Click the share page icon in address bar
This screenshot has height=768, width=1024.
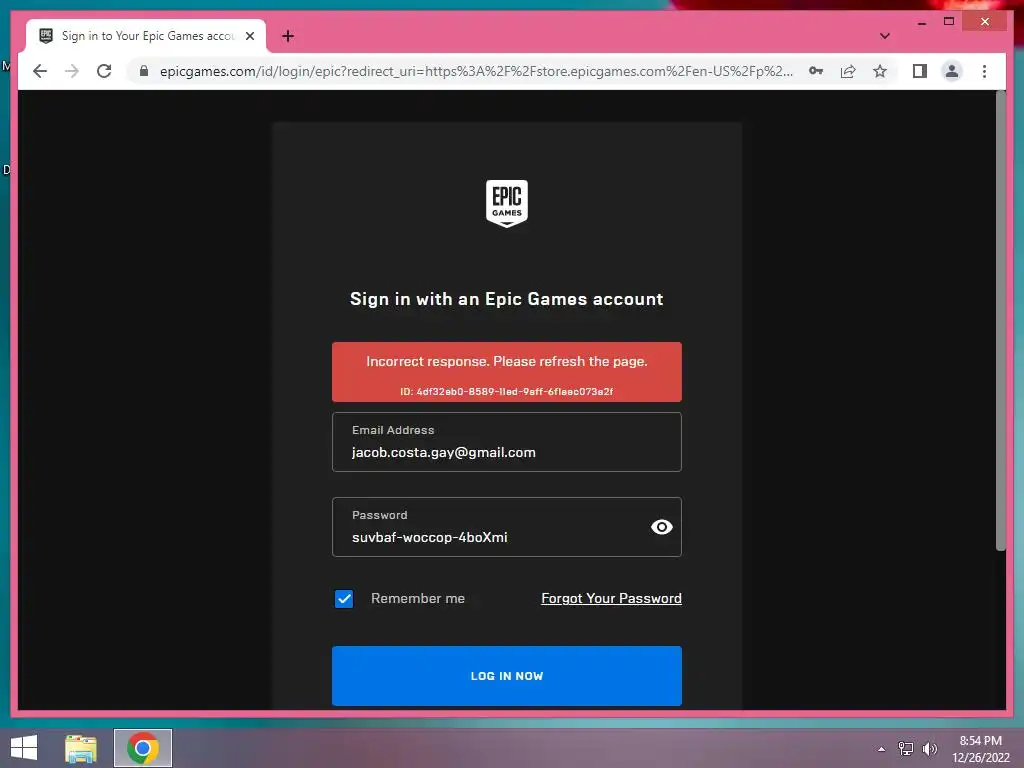tap(848, 71)
